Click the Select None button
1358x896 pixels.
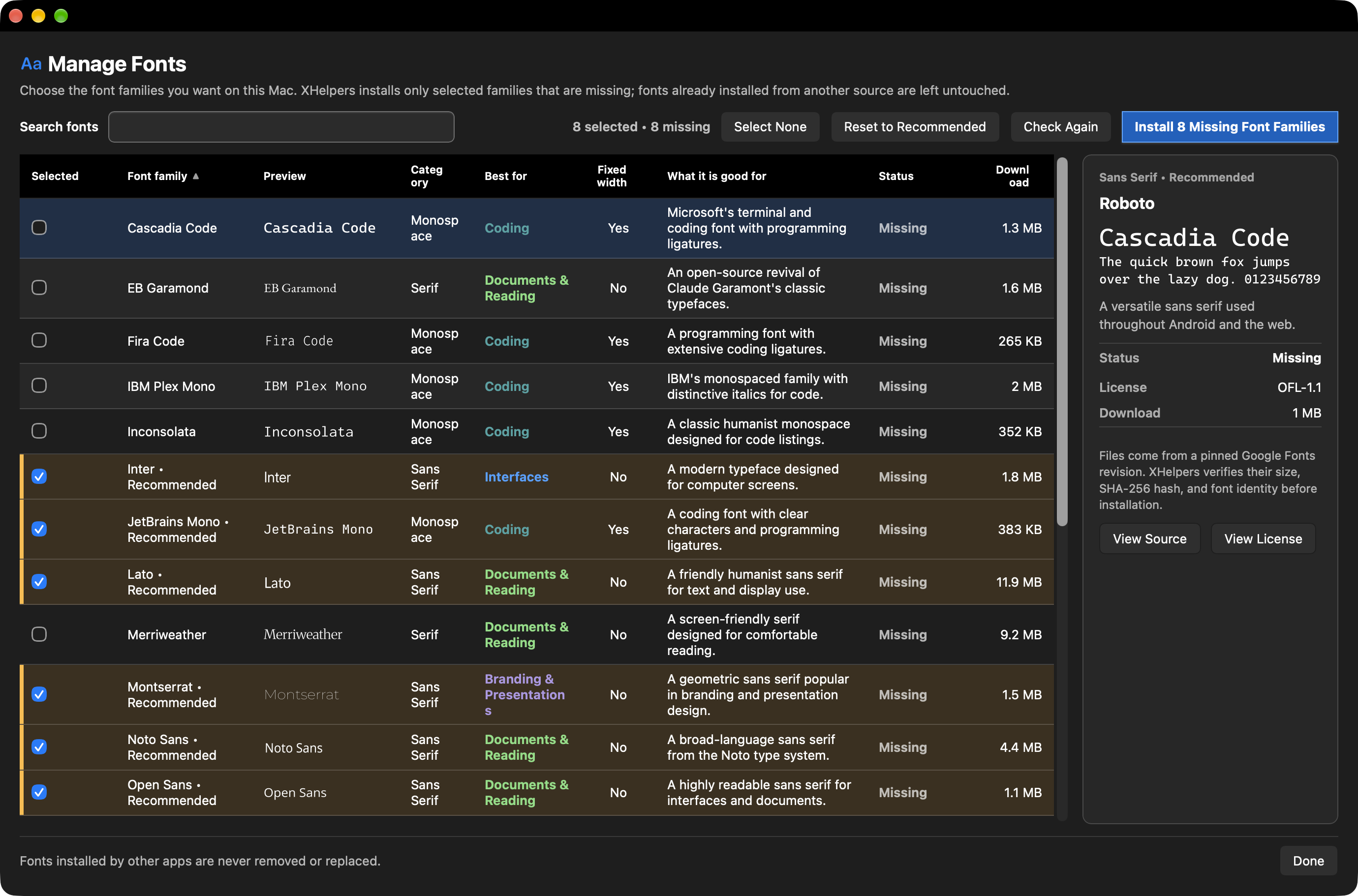pyautogui.click(x=770, y=127)
